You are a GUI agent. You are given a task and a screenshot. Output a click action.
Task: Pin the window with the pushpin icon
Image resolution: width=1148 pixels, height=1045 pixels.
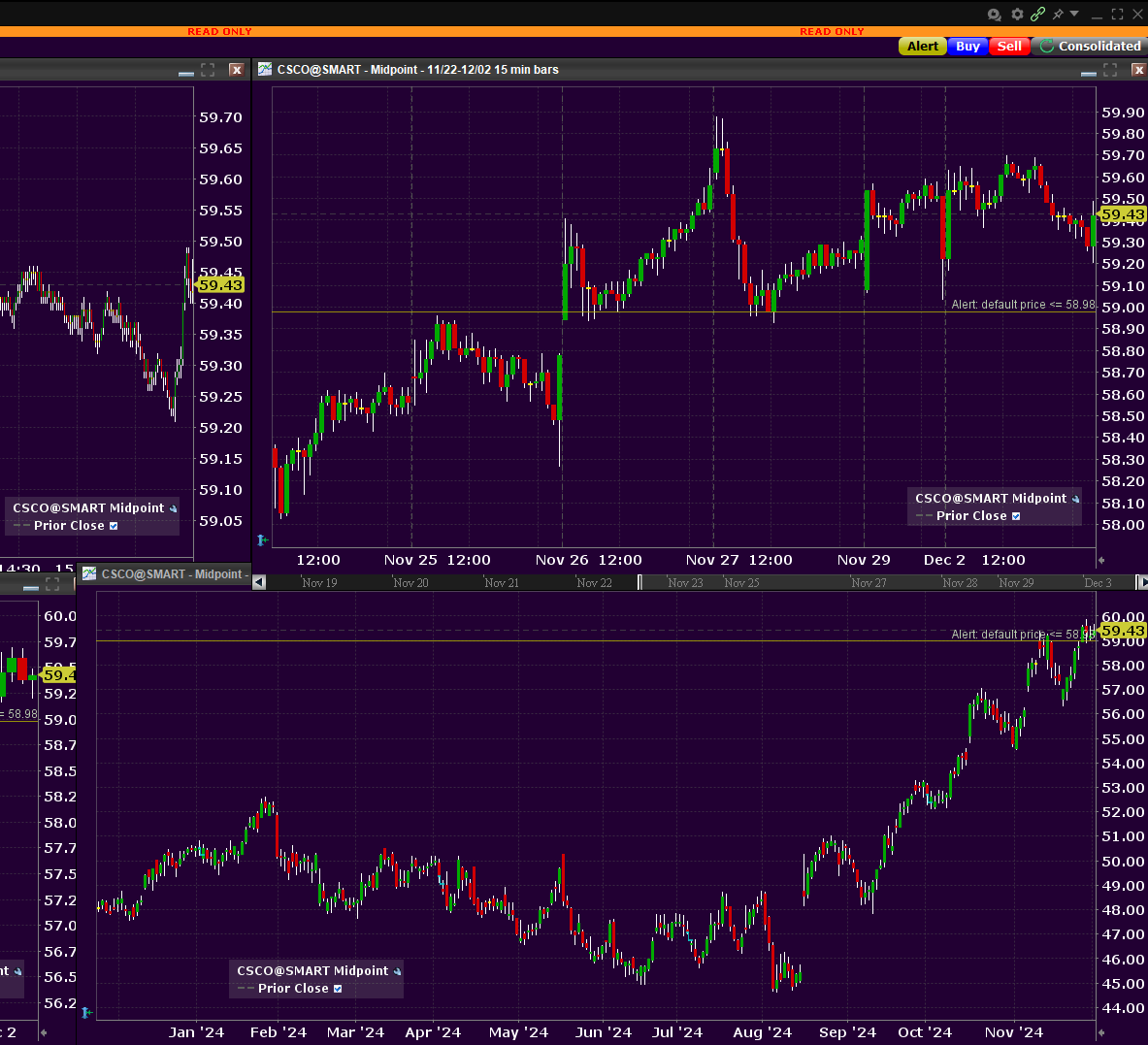coord(1058,15)
